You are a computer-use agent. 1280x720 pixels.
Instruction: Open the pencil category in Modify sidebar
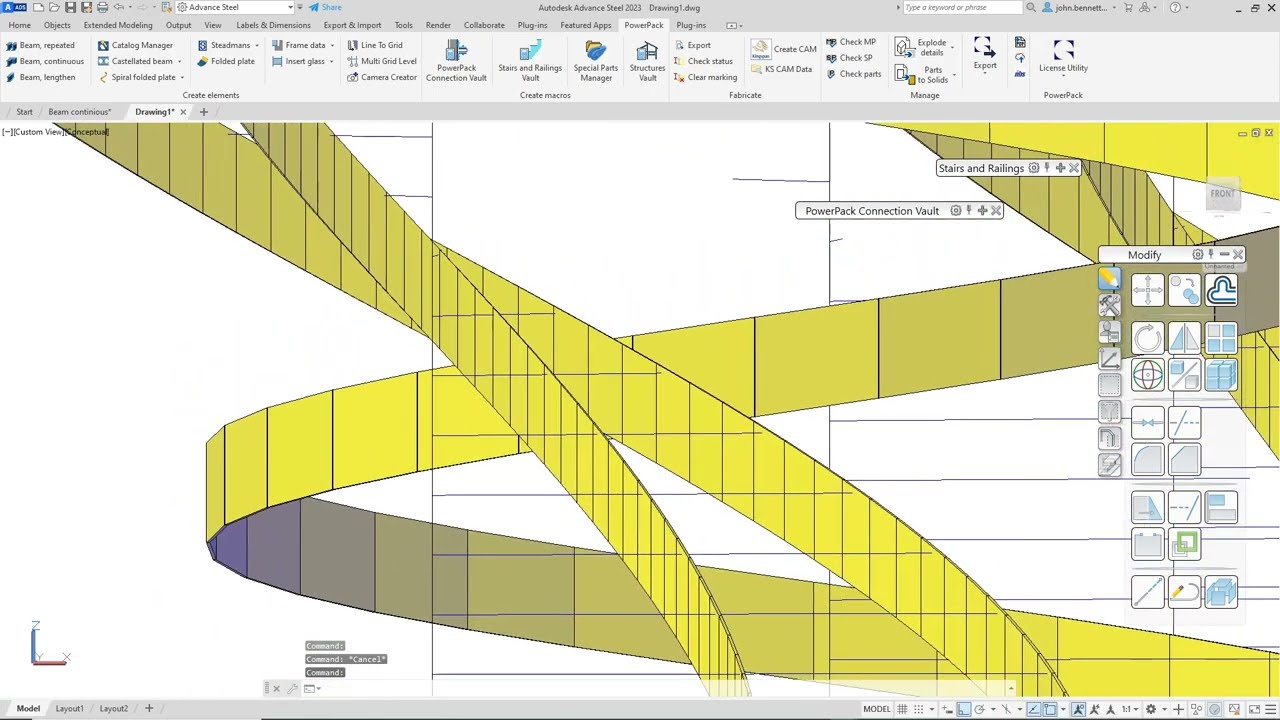1109,280
